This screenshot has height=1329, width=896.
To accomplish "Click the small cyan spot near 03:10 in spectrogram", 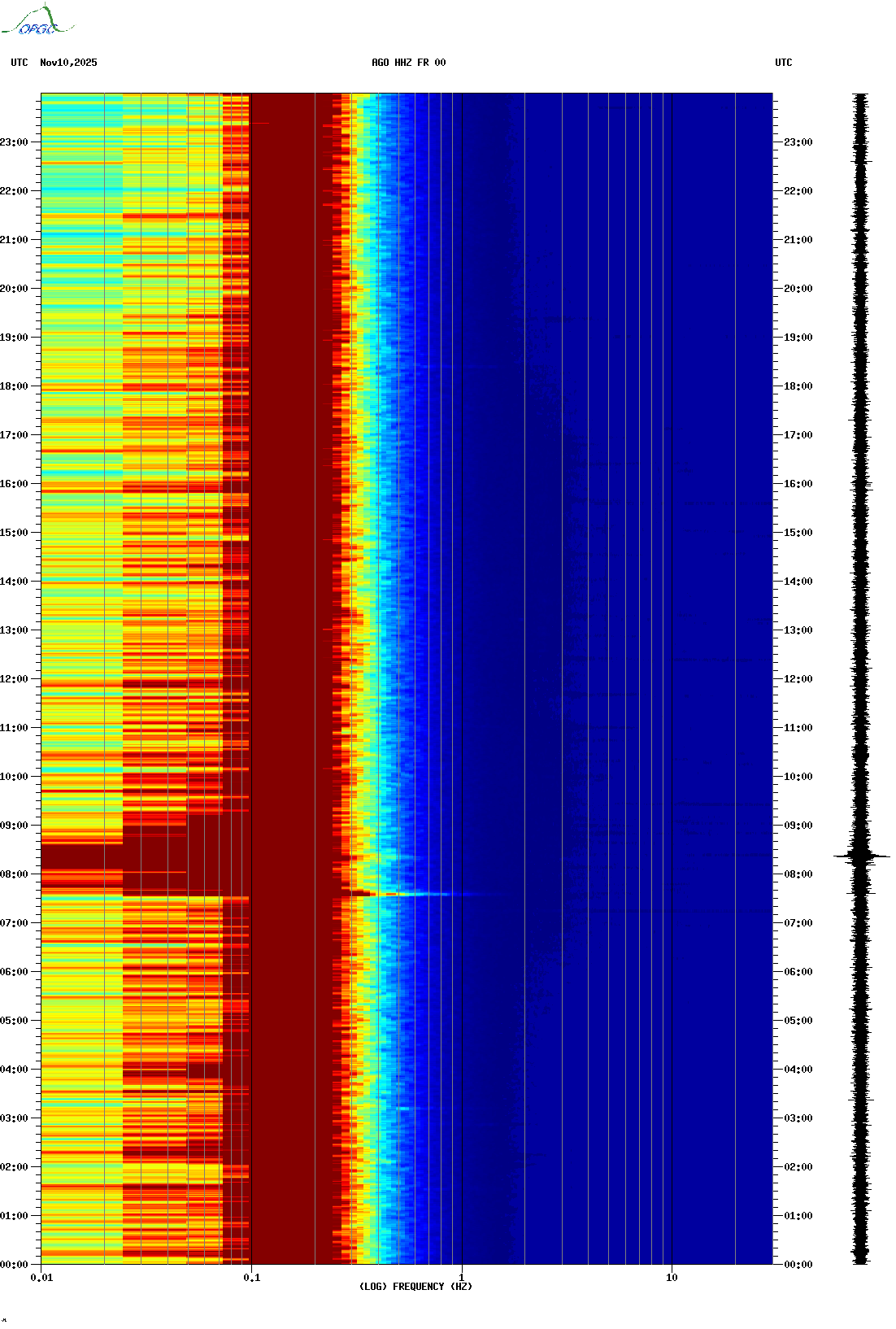I will (x=403, y=1108).
